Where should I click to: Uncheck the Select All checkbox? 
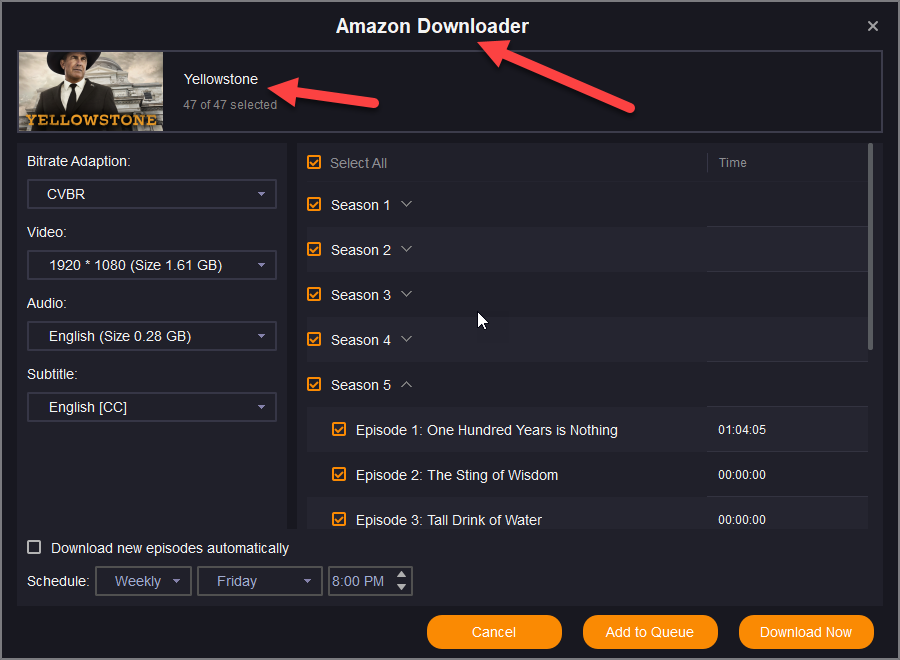point(314,162)
